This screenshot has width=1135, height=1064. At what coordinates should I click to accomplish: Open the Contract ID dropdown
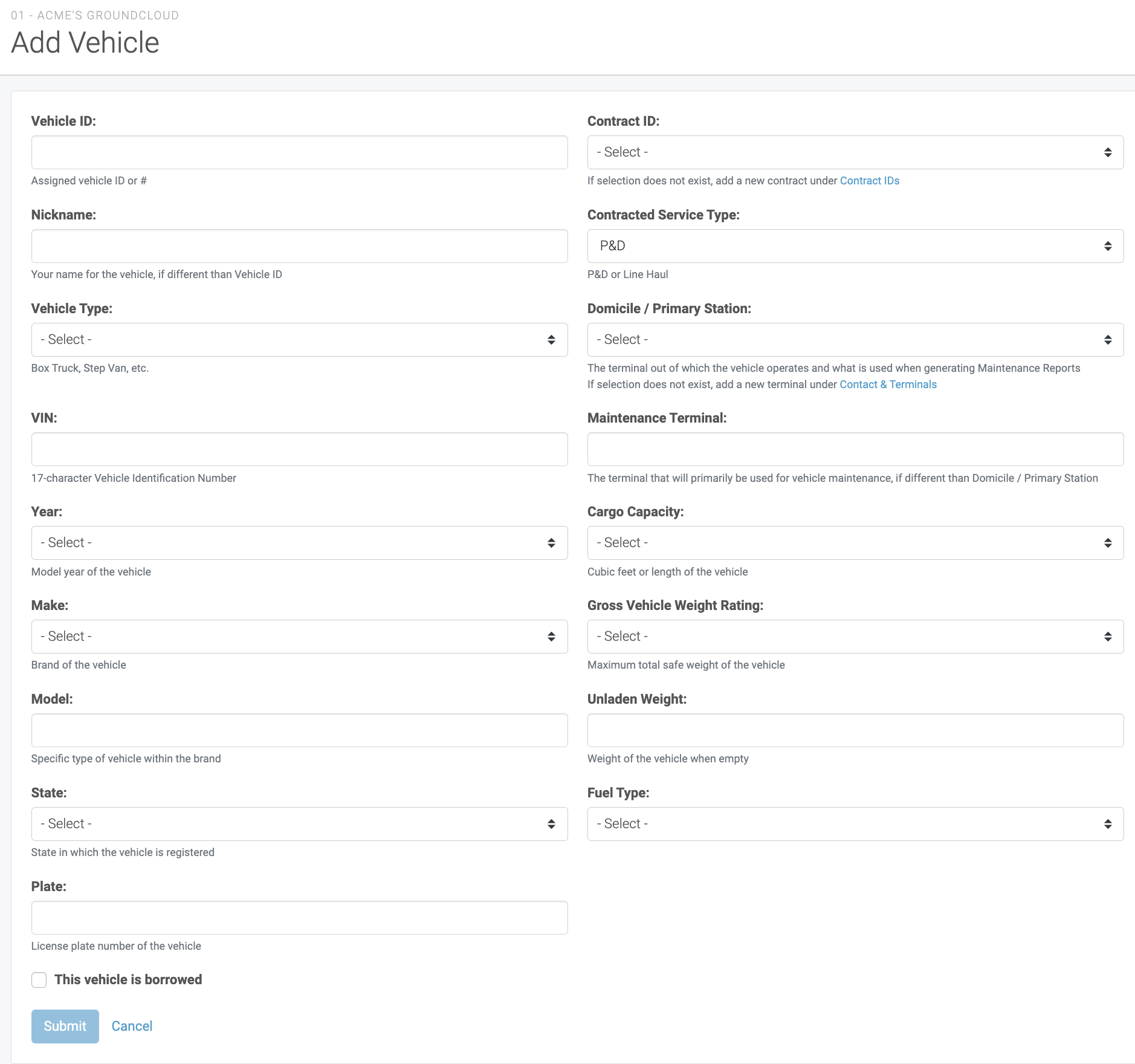(x=855, y=152)
